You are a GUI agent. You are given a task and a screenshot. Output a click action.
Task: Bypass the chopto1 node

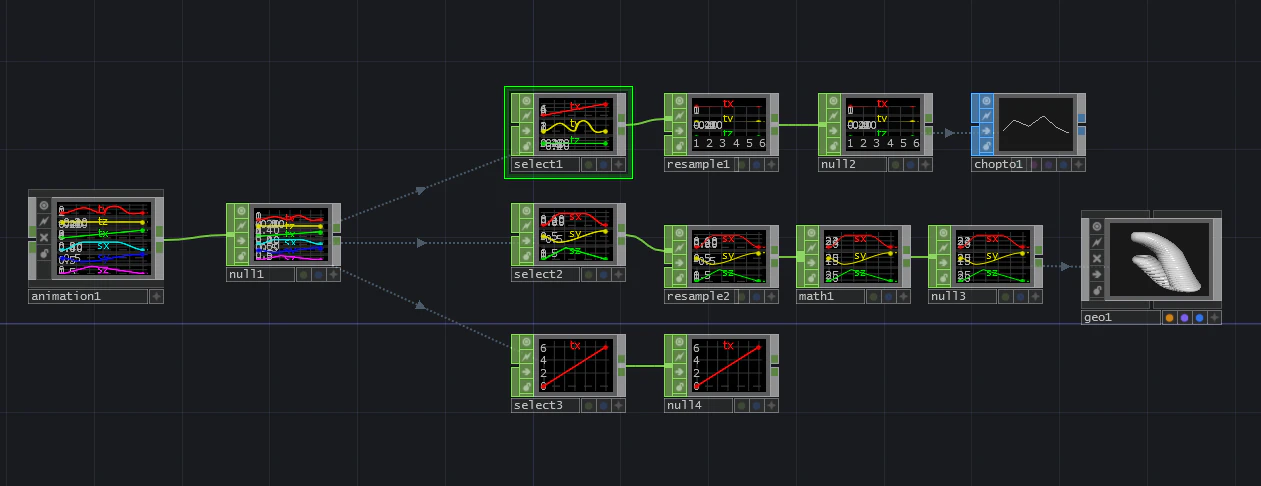click(986, 131)
